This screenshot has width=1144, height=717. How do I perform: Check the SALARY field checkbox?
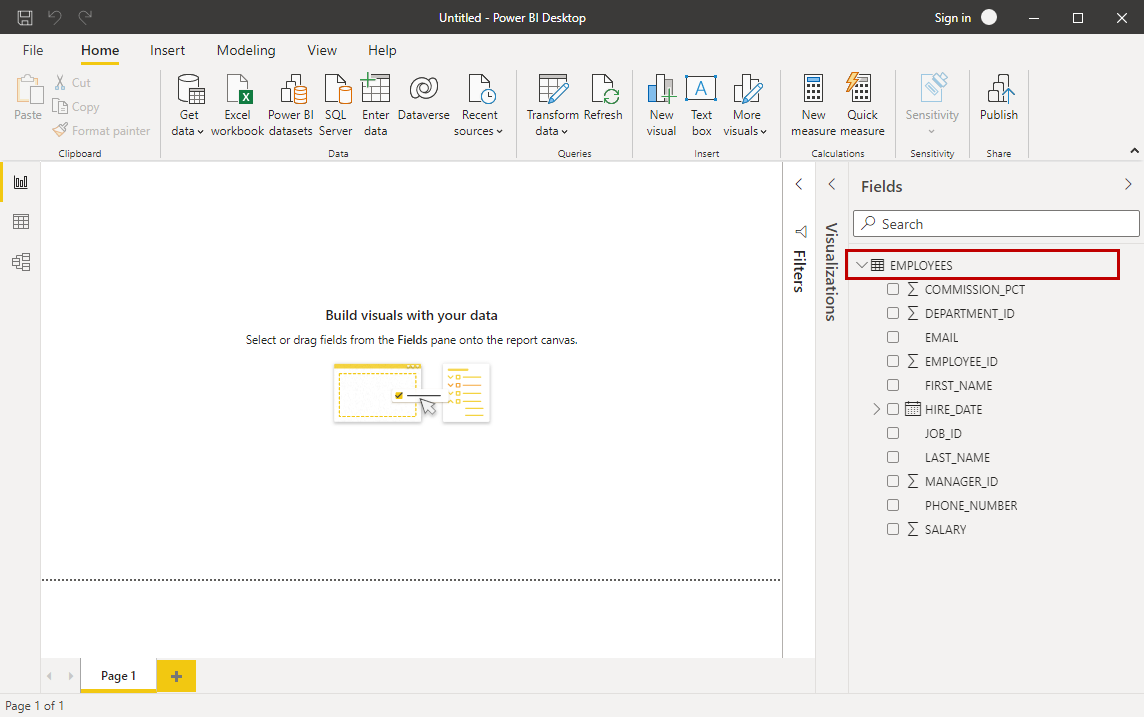click(x=893, y=530)
